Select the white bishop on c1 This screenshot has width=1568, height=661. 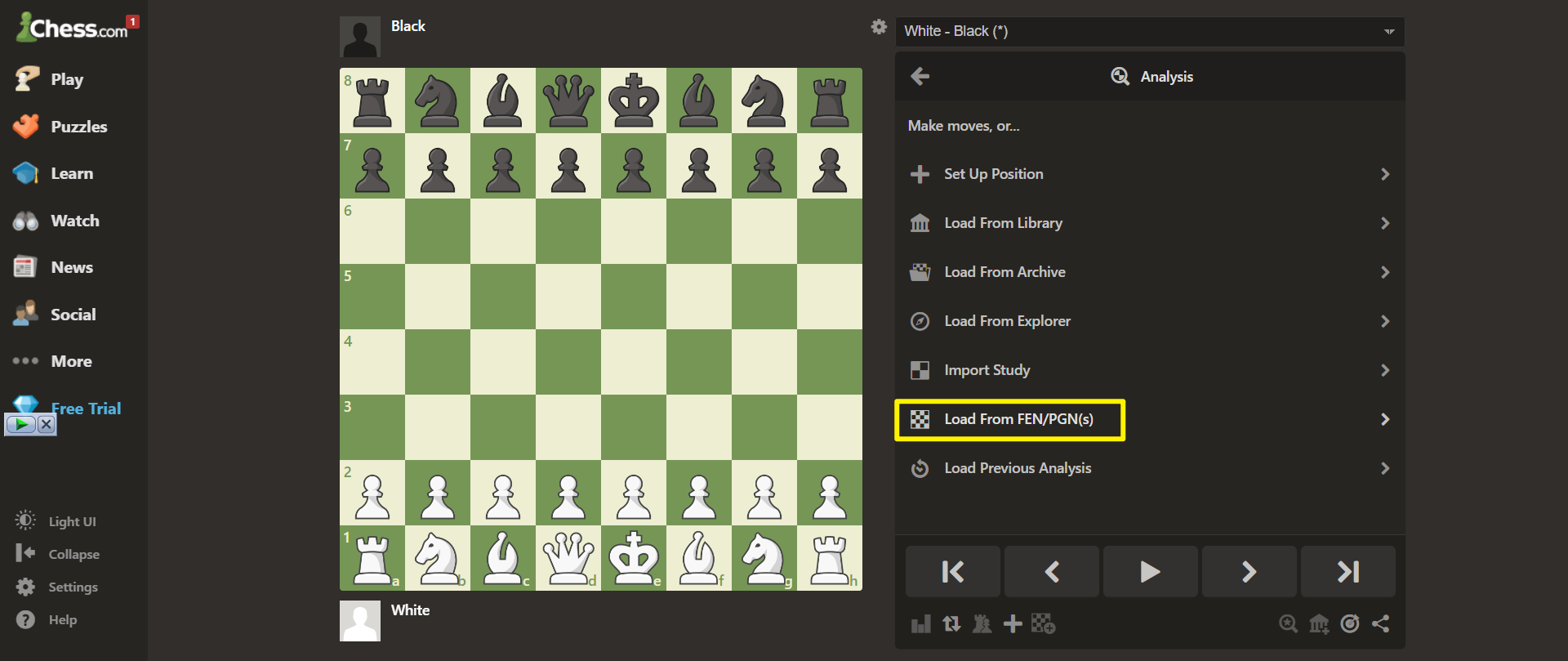tap(503, 558)
